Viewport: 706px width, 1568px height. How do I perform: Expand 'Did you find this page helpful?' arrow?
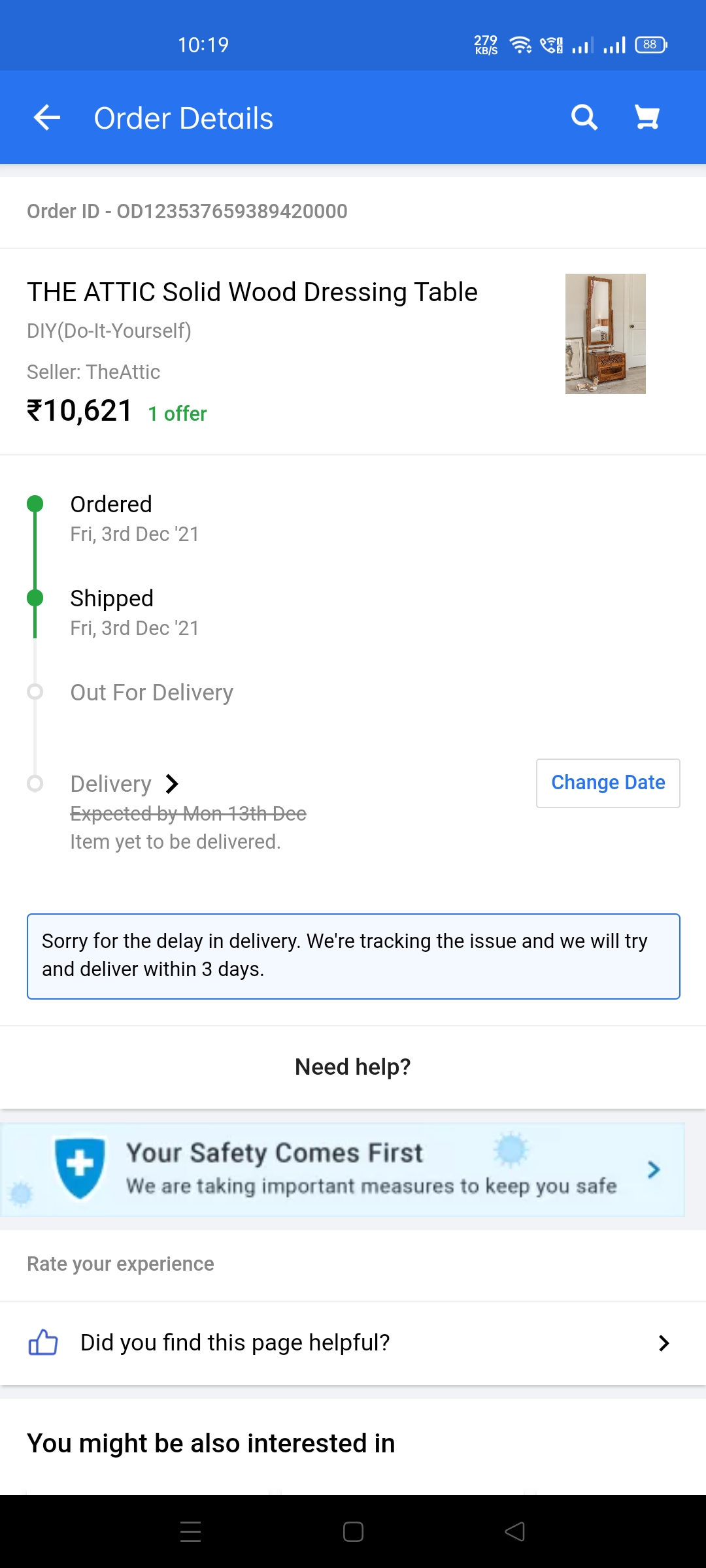click(664, 1343)
